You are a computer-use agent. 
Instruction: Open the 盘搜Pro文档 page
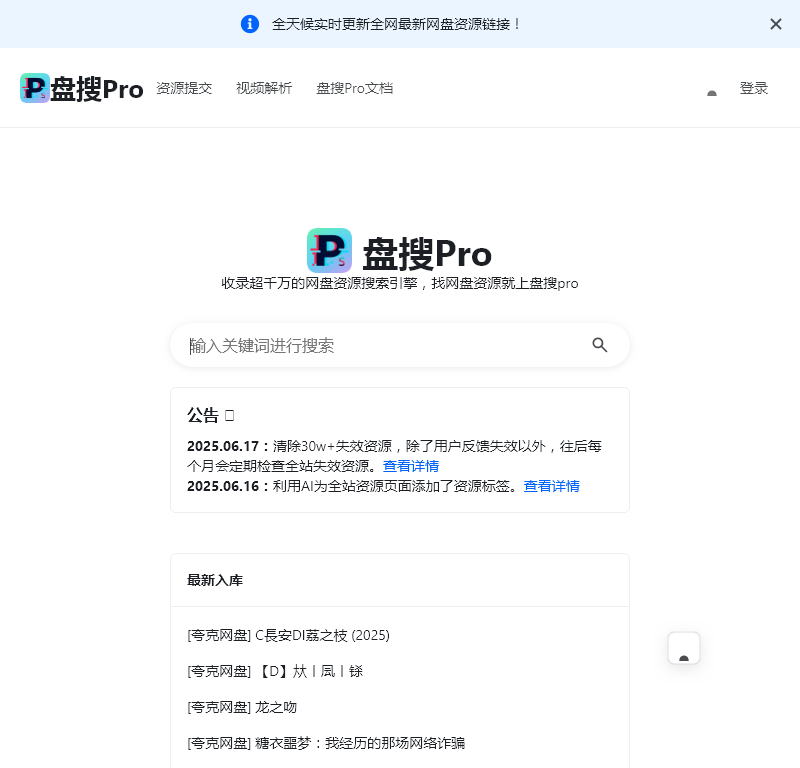coord(354,88)
